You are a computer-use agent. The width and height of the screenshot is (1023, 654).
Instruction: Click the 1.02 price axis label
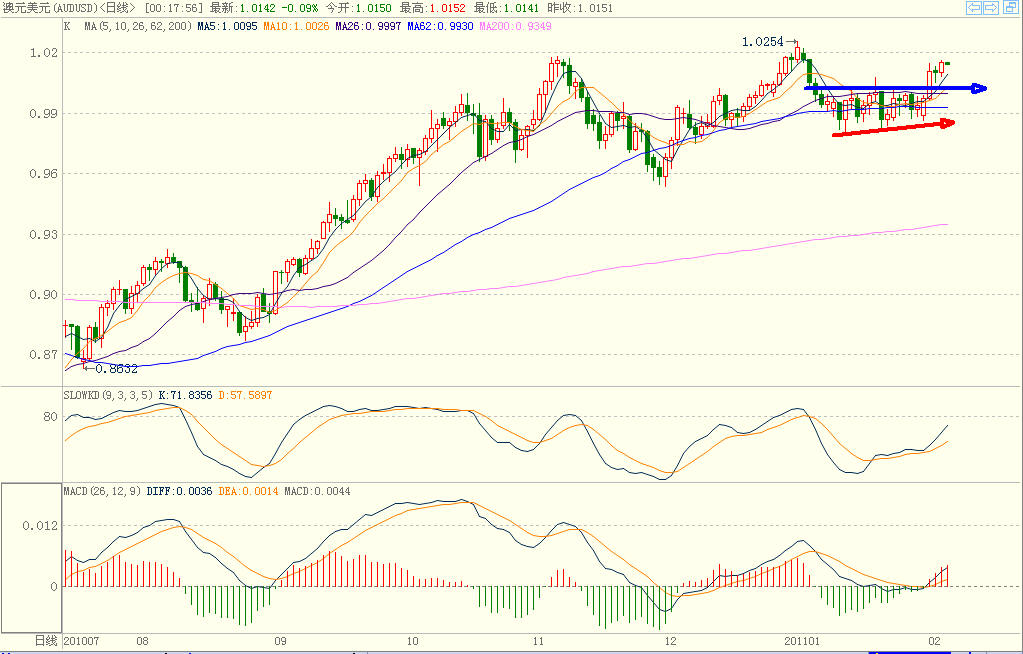[x=44, y=53]
